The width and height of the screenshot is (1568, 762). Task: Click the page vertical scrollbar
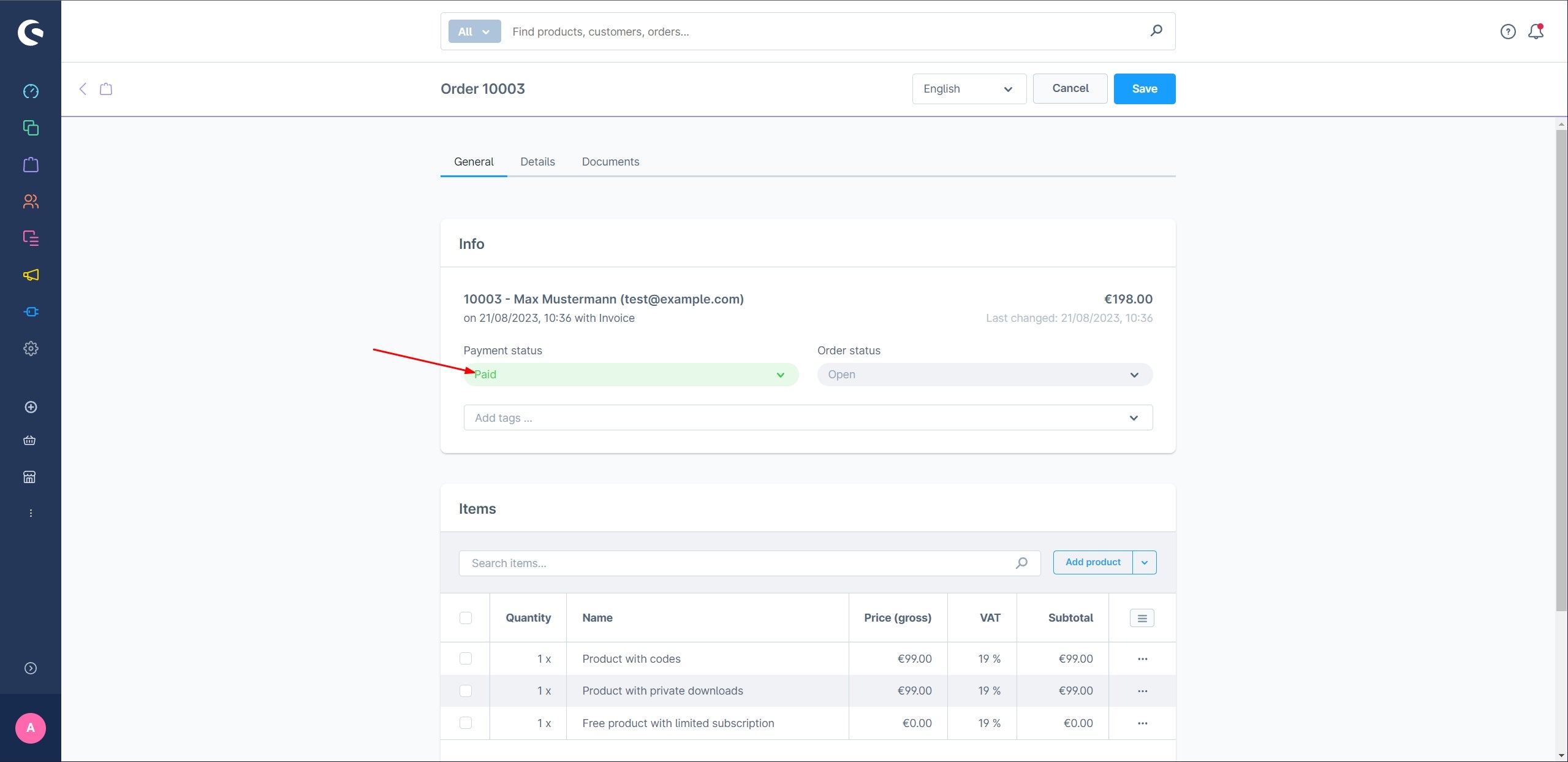point(1561,370)
